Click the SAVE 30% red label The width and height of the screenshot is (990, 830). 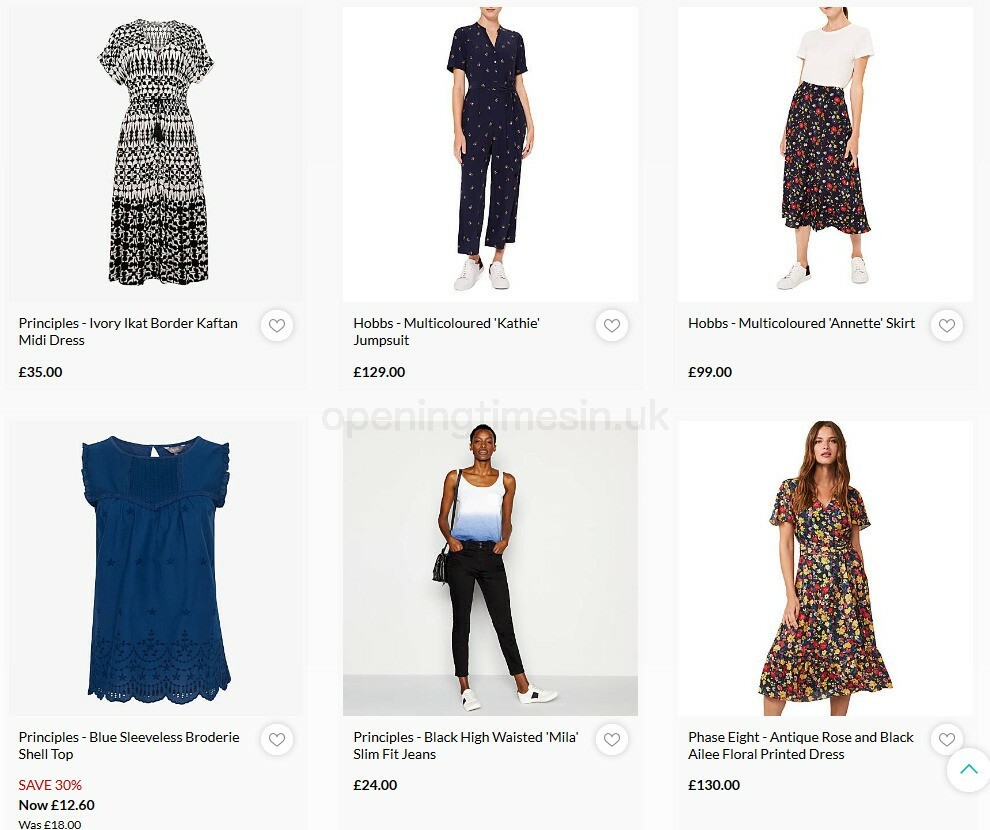50,785
